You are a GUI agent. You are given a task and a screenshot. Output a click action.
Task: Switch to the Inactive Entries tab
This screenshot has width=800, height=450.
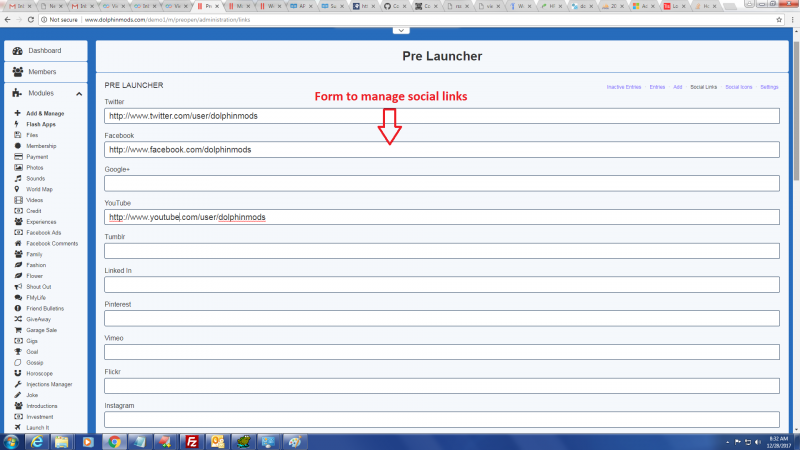(x=623, y=87)
